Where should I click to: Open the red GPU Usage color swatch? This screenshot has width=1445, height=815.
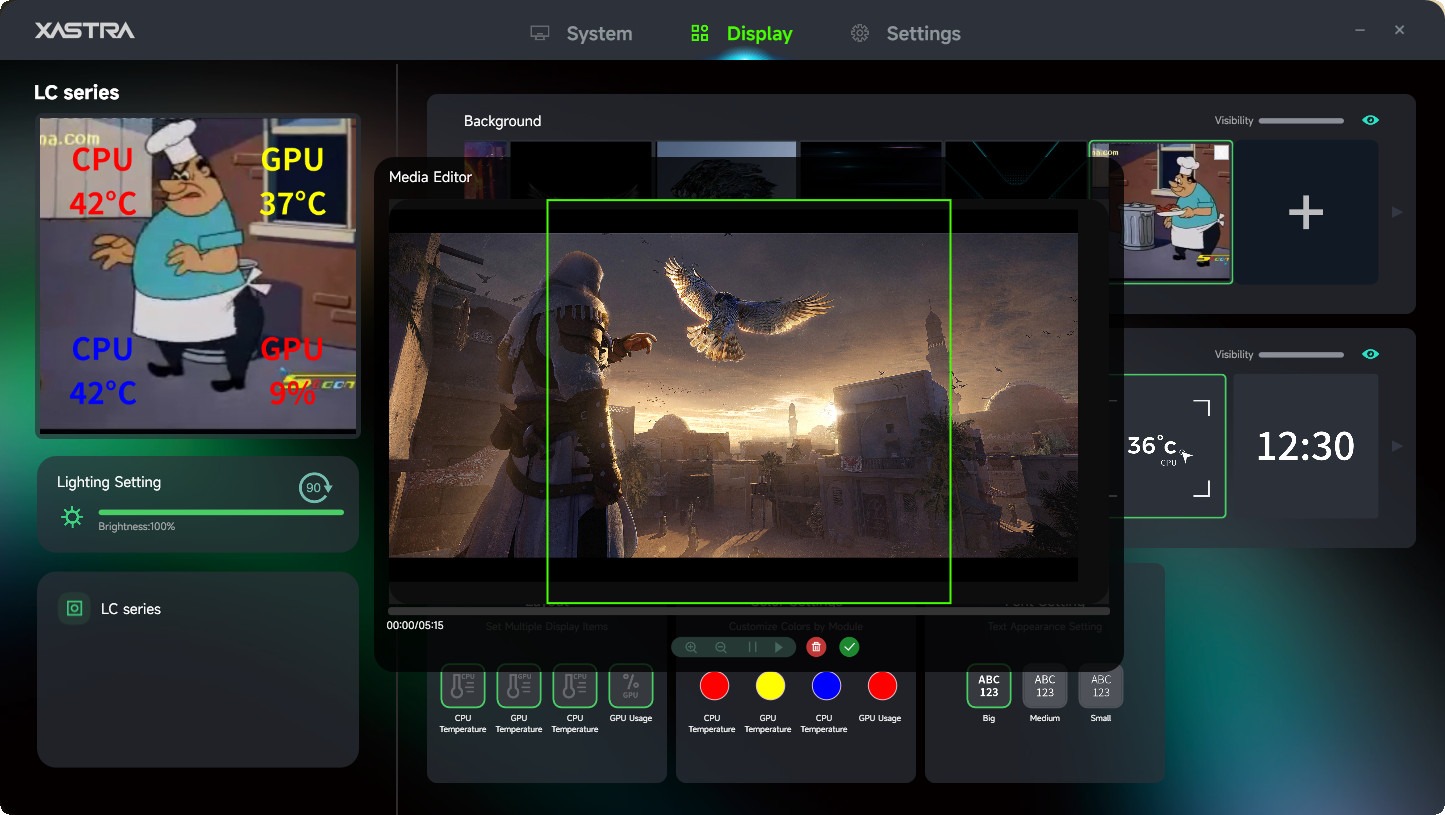tap(882, 686)
